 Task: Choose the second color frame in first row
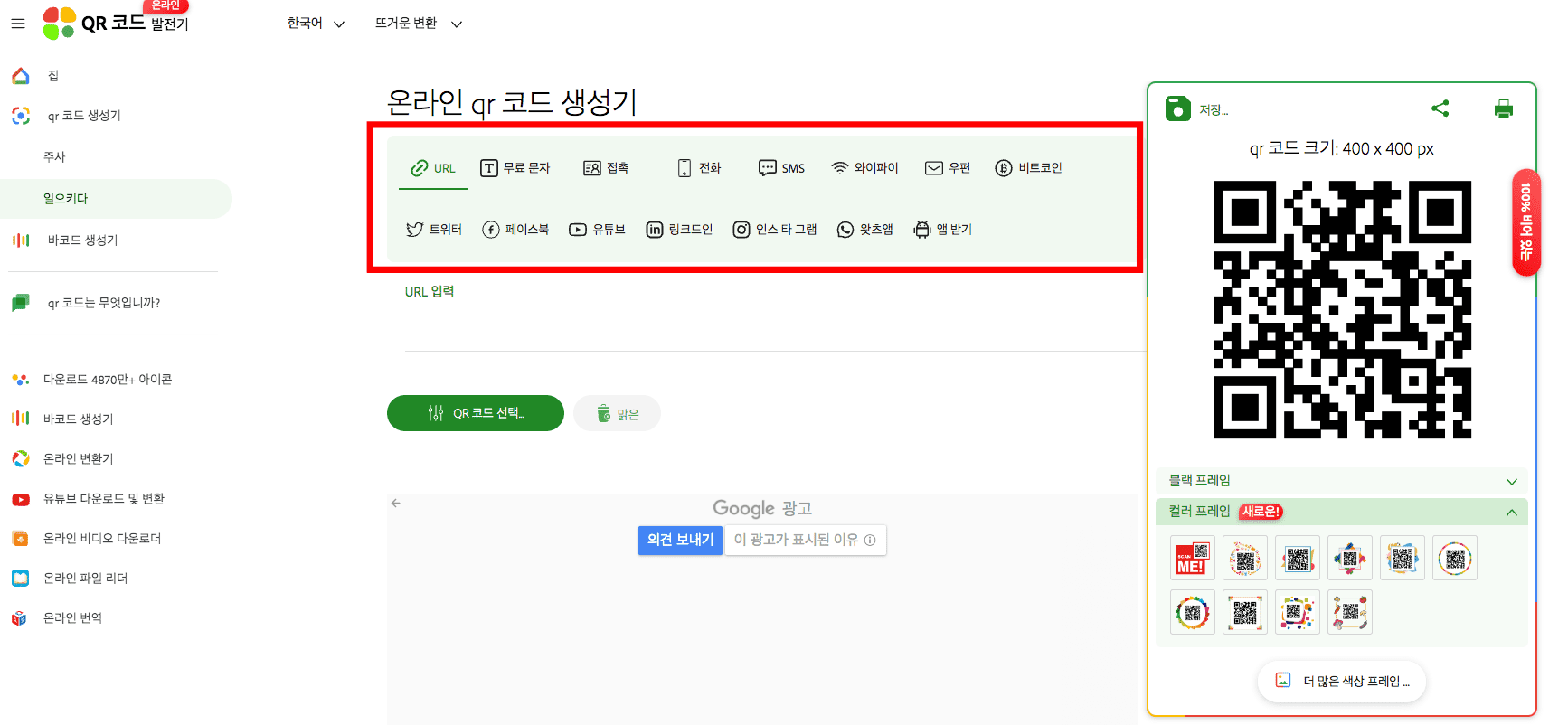[1245, 558]
